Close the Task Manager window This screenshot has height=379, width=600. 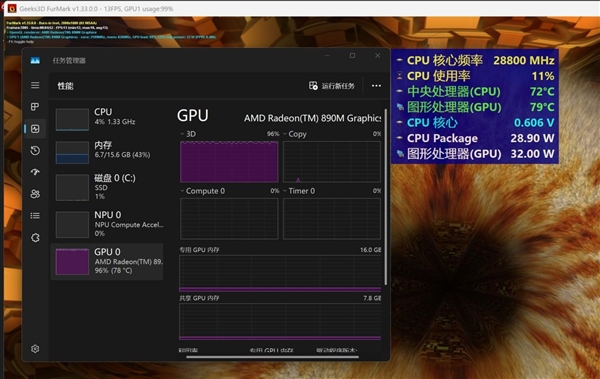coord(377,56)
